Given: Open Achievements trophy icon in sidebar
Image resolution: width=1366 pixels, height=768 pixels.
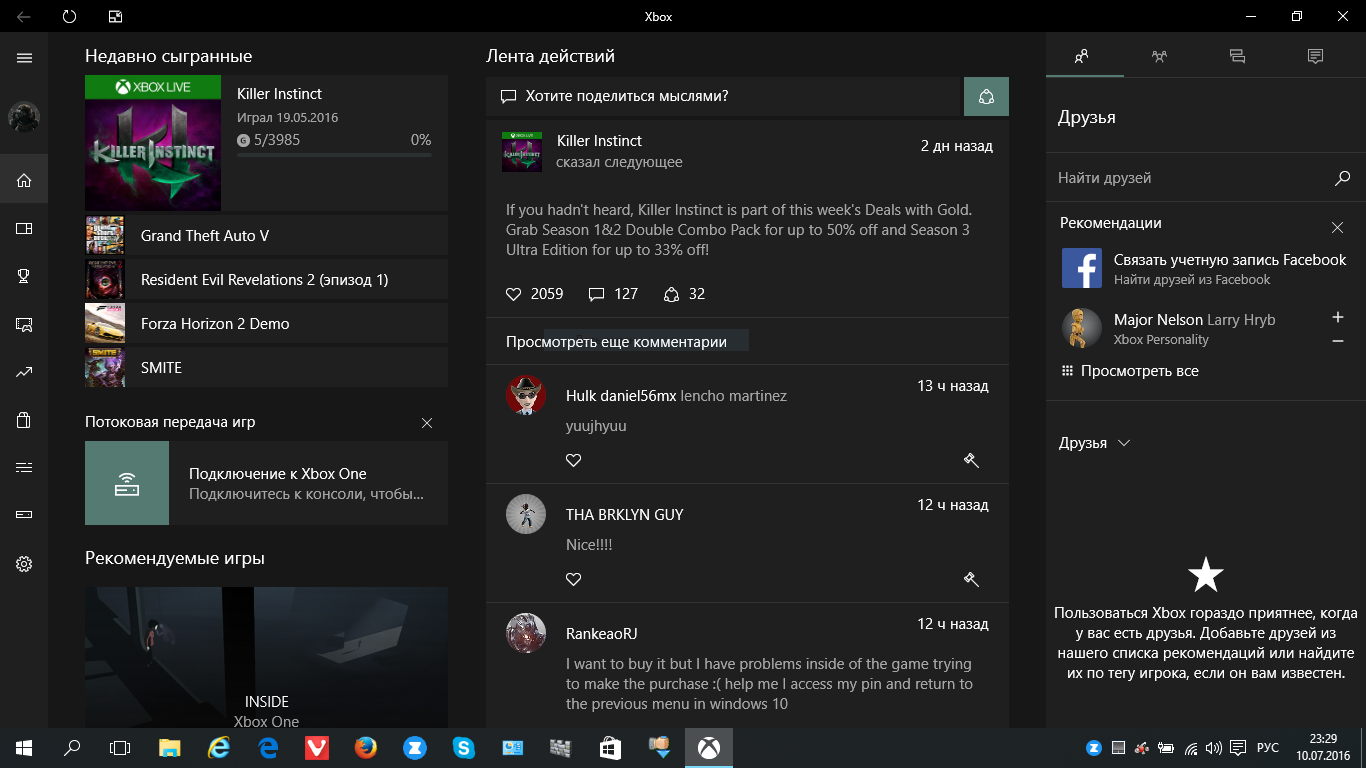Looking at the screenshot, I should click(x=24, y=276).
